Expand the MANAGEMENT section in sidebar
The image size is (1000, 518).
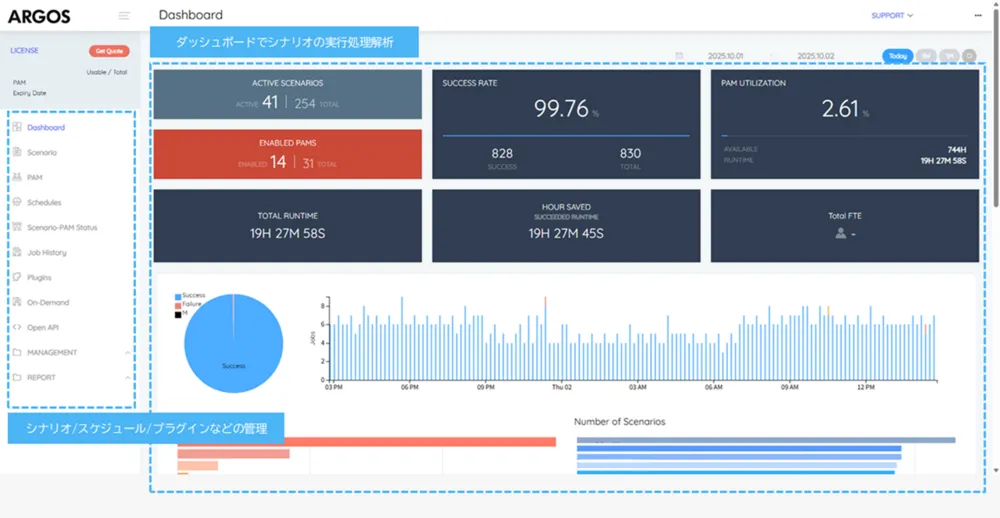pyautogui.click(x=52, y=353)
